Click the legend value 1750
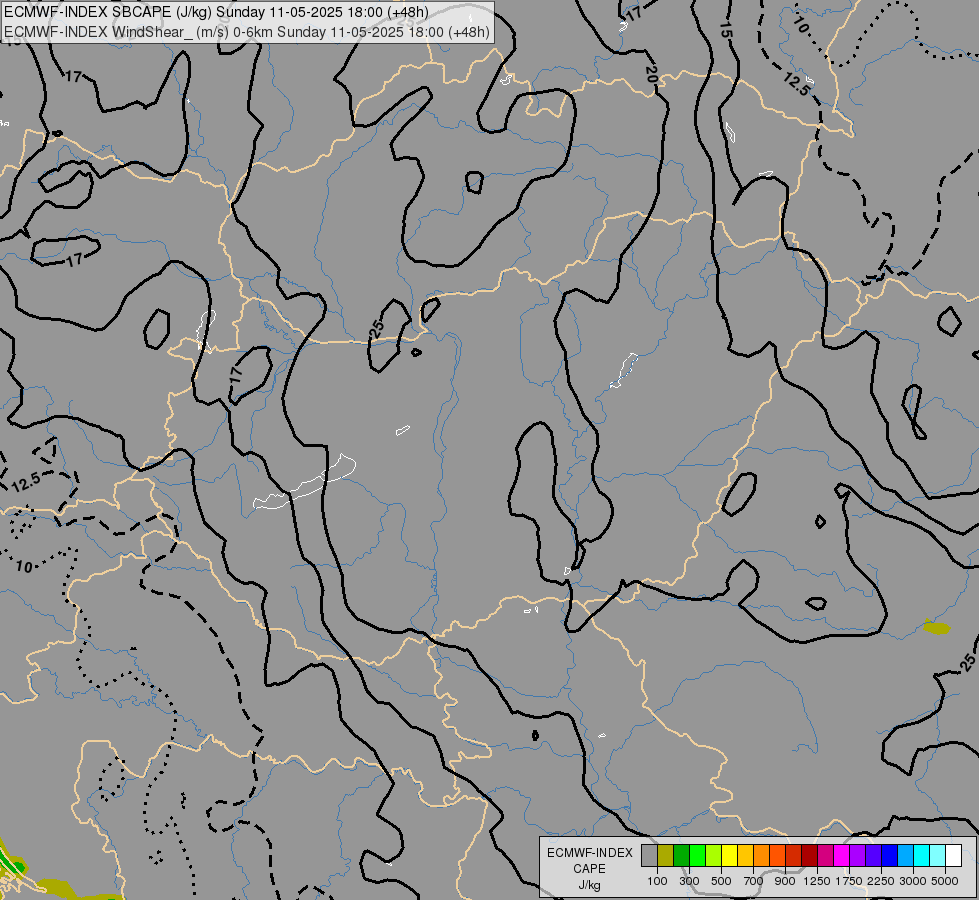Viewport: 979px width, 900px height. tap(849, 881)
